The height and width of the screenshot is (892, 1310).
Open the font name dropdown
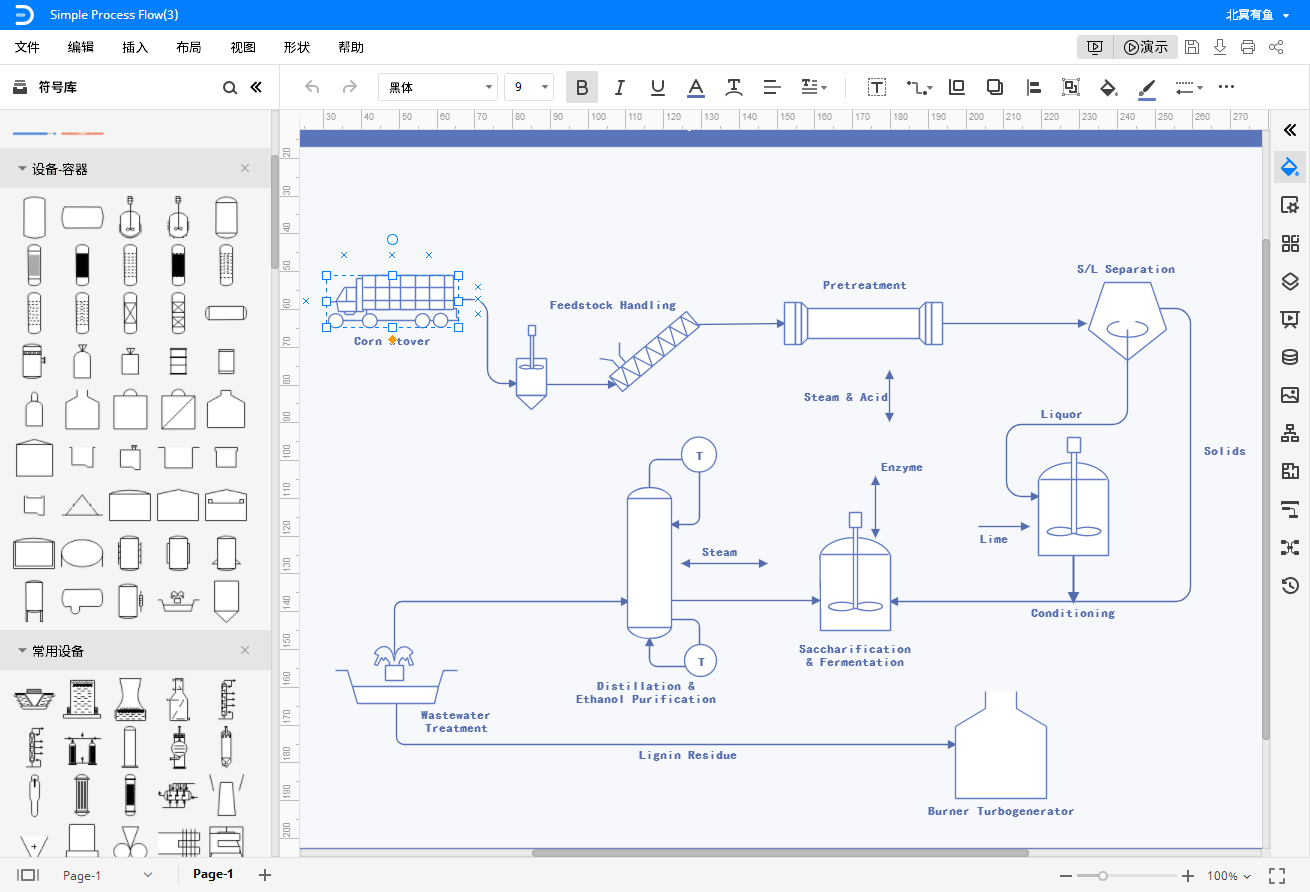[438, 88]
